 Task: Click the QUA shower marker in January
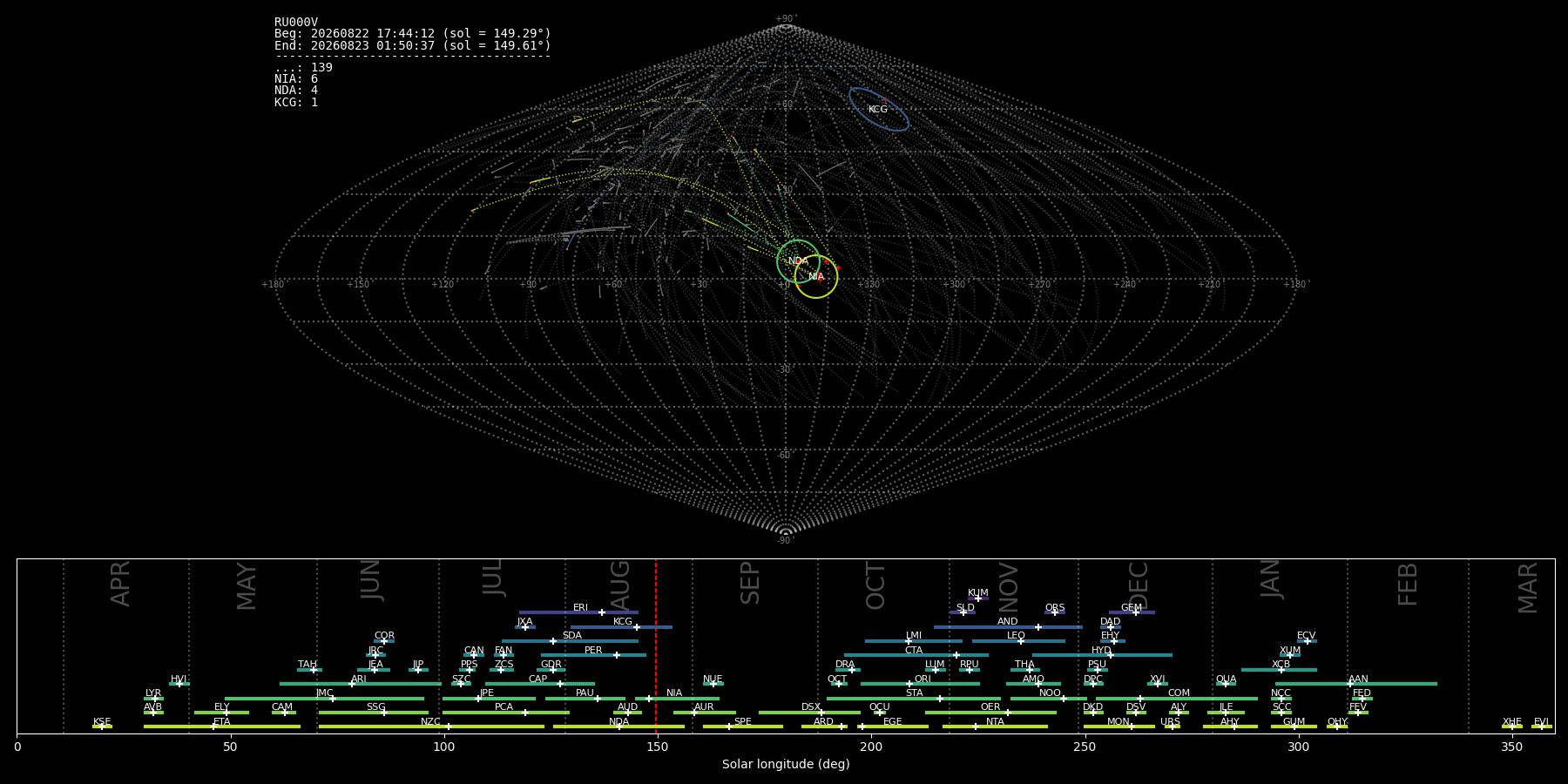1226,684
